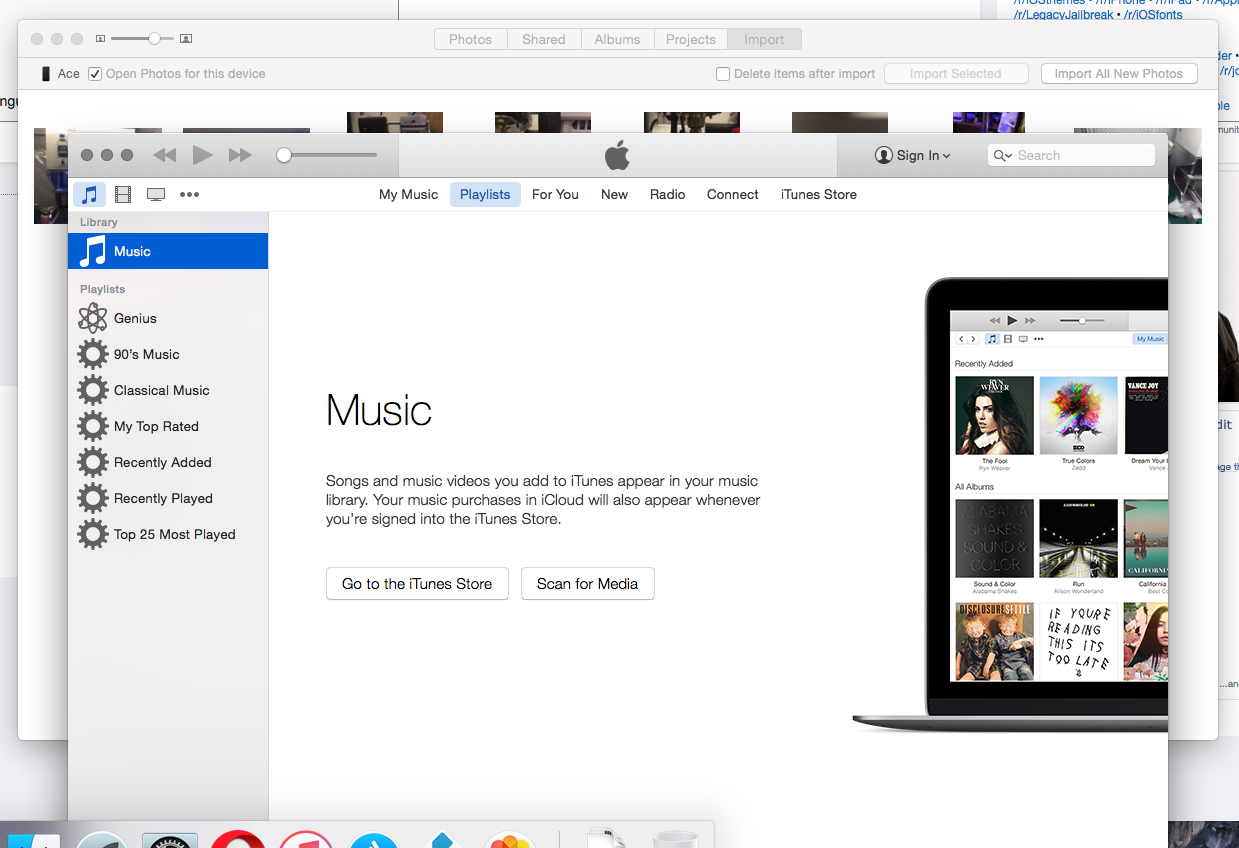Viewport: 1239px width, 848px height.
Task: Click the Scan for Media button
Action: point(587,584)
